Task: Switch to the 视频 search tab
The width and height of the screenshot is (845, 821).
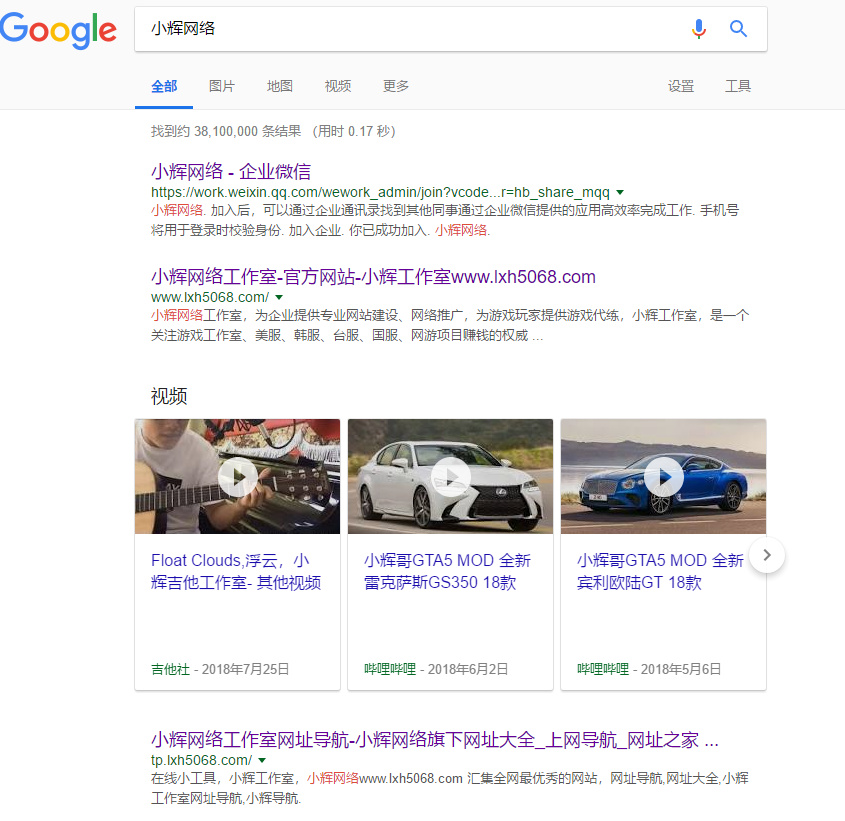Action: click(x=338, y=86)
